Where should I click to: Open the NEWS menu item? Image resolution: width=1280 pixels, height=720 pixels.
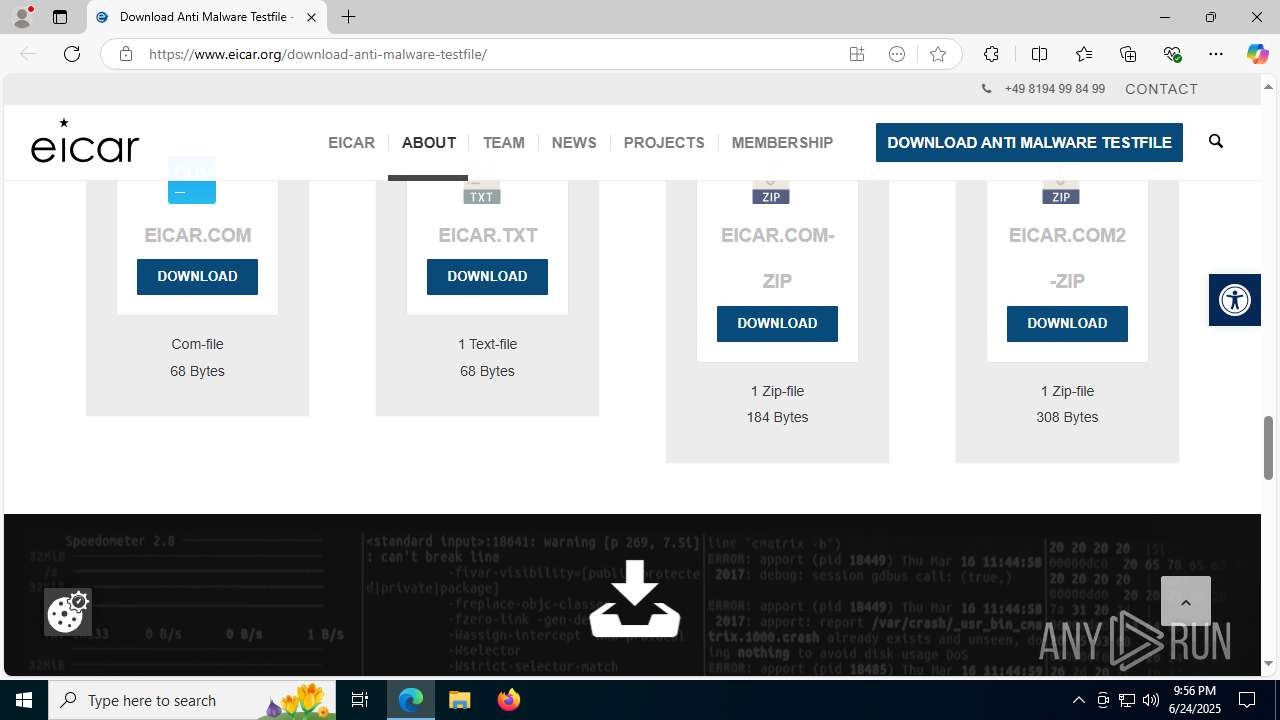click(x=574, y=143)
